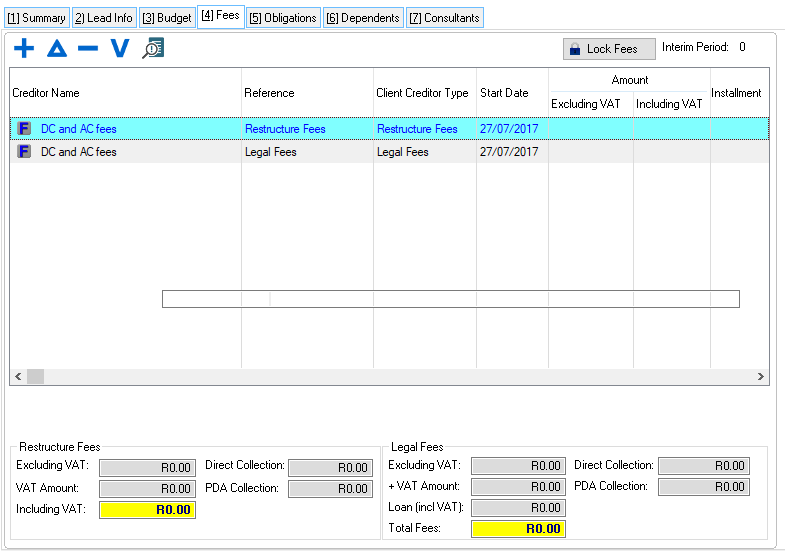Click the grid's left scroll arrow
Image resolution: width=785 pixels, height=552 pixels.
tap(17, 377)
